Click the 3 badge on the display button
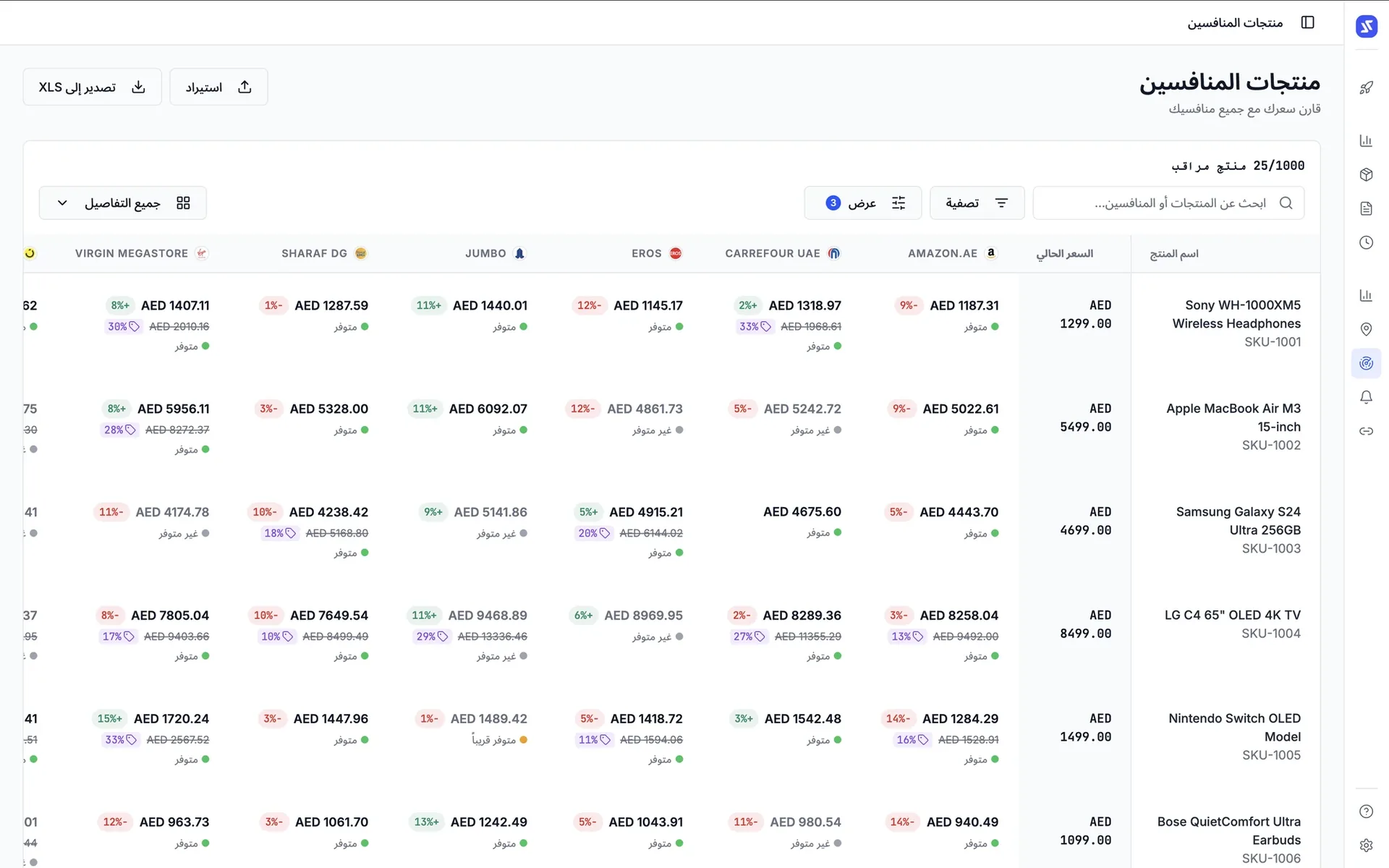This screenshot has height=868, width=1389. (833, 203)
